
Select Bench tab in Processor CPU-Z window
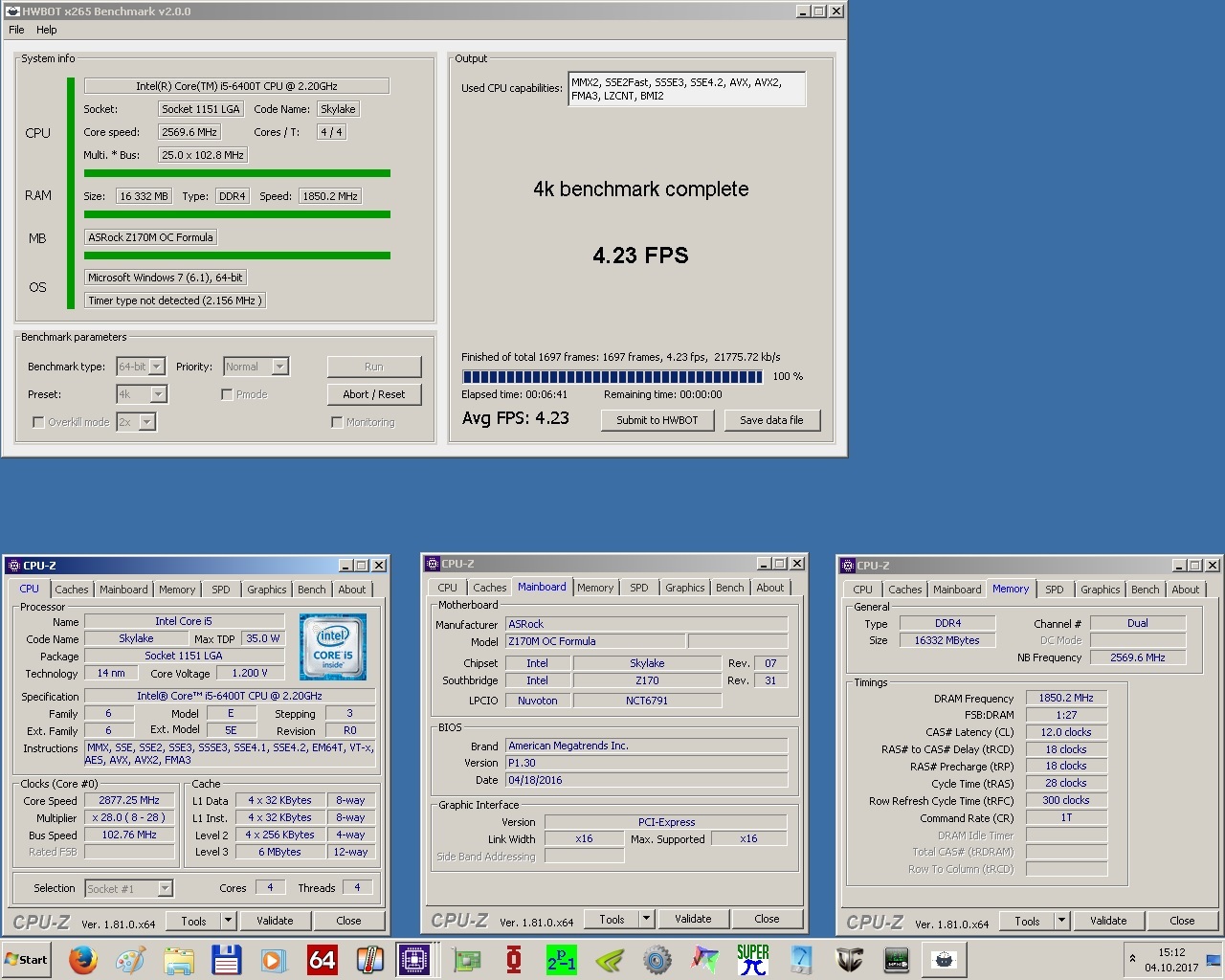pos(312,590)
